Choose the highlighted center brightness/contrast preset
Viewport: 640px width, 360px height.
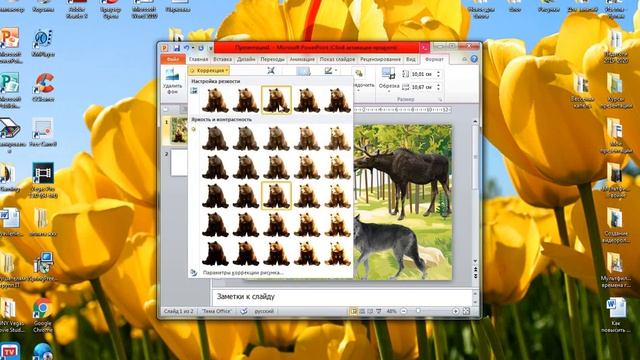coord(276,196)
